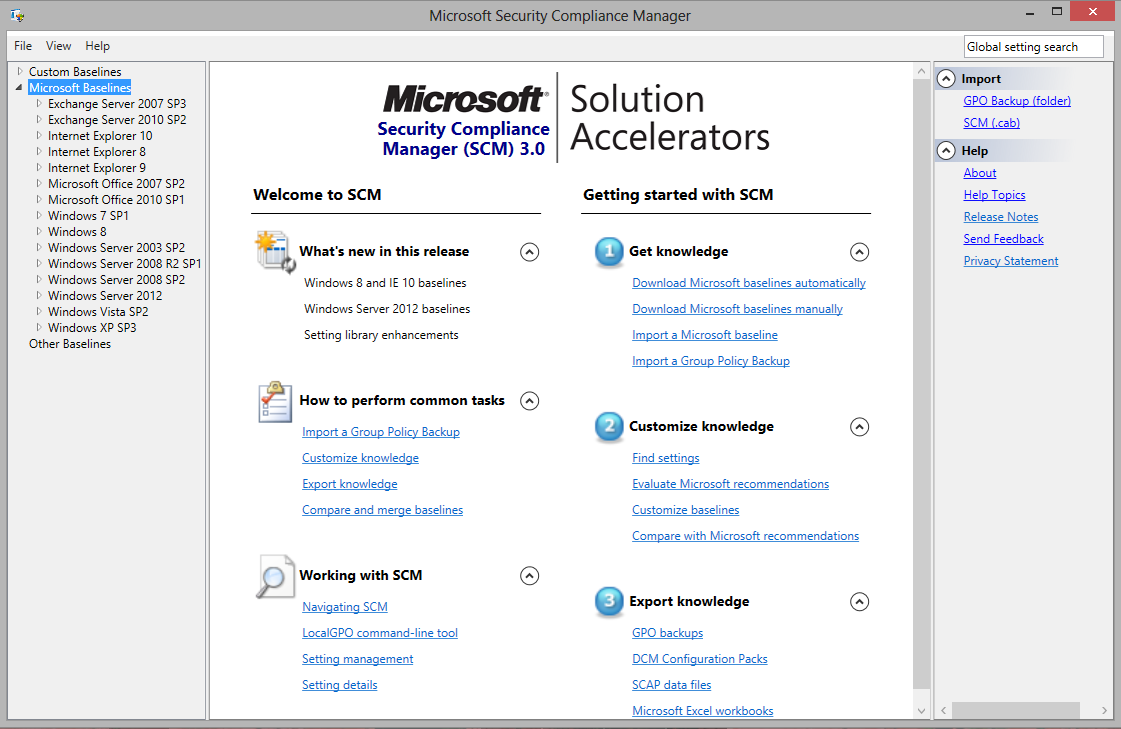Select Internet Explorer 9 in tree
The height and width of the screenshot is (729, 1121).
[97, 167]
